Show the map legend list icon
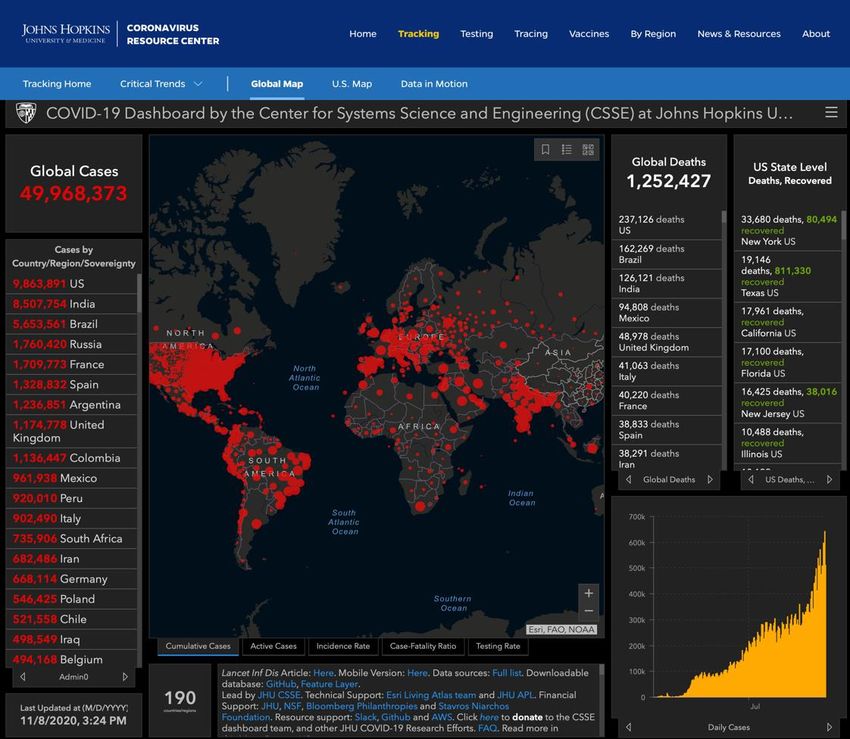The height and width of the screenshot is (739, 850). coord(566,149)
